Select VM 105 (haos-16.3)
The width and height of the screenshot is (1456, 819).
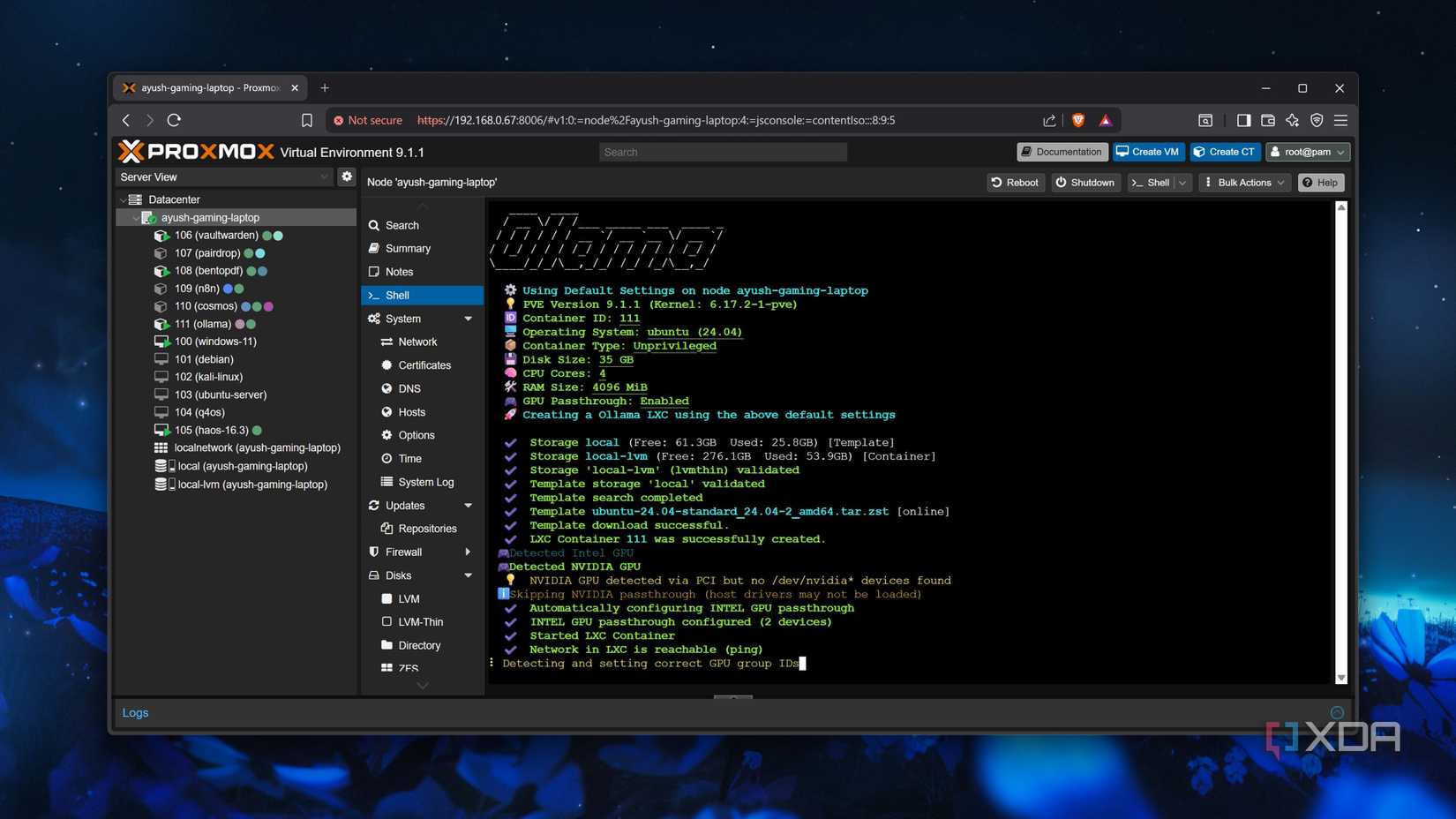(x=212, y=430)
